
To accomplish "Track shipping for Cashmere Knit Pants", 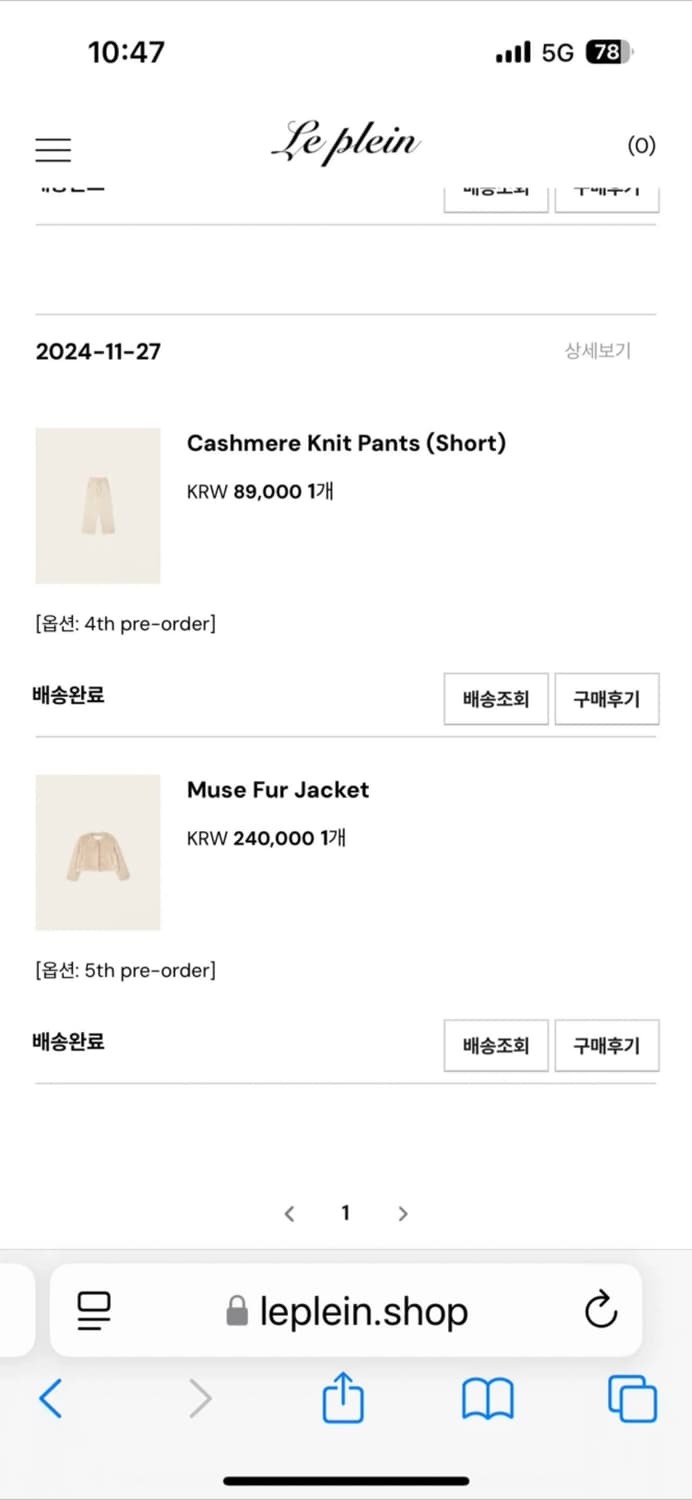I will [x=495, y=698].
